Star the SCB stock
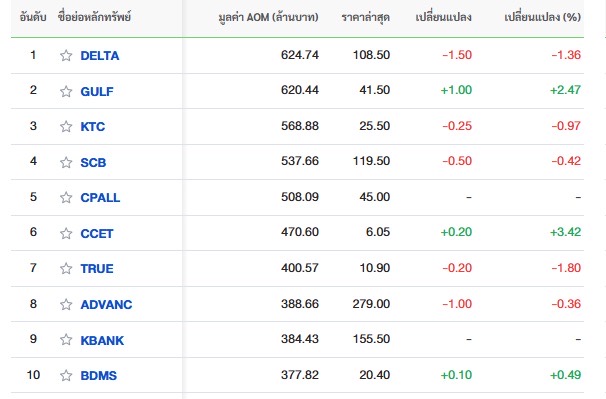 (66, 162)
